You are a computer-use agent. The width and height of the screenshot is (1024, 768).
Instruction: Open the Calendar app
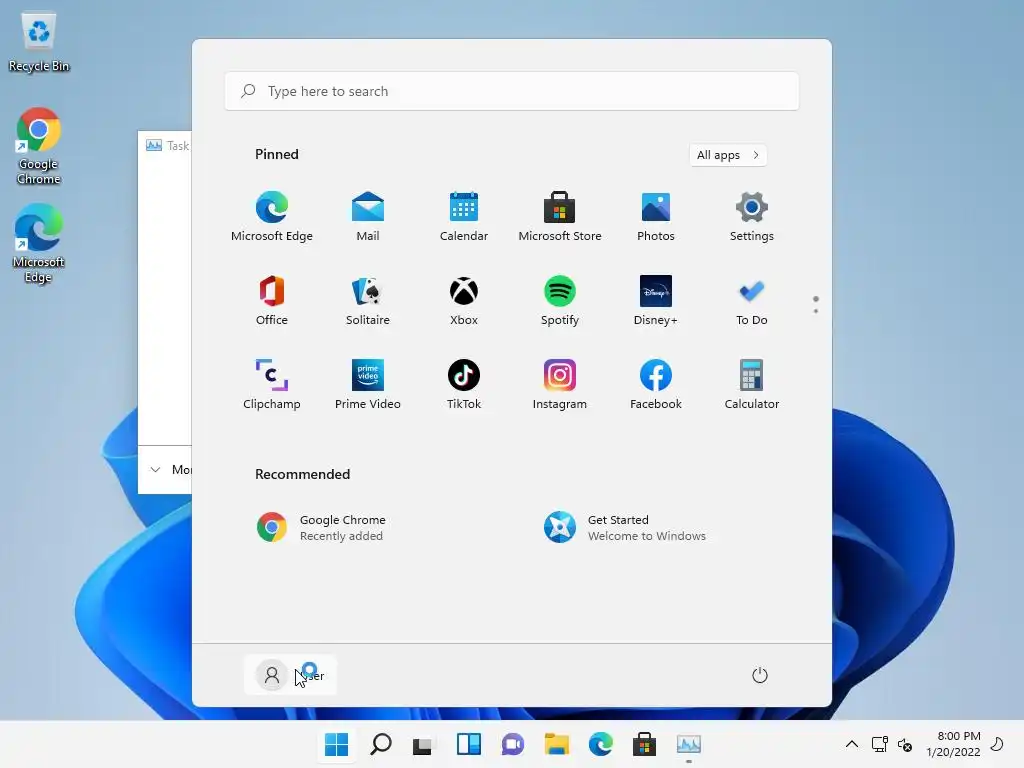click(464, 217)
